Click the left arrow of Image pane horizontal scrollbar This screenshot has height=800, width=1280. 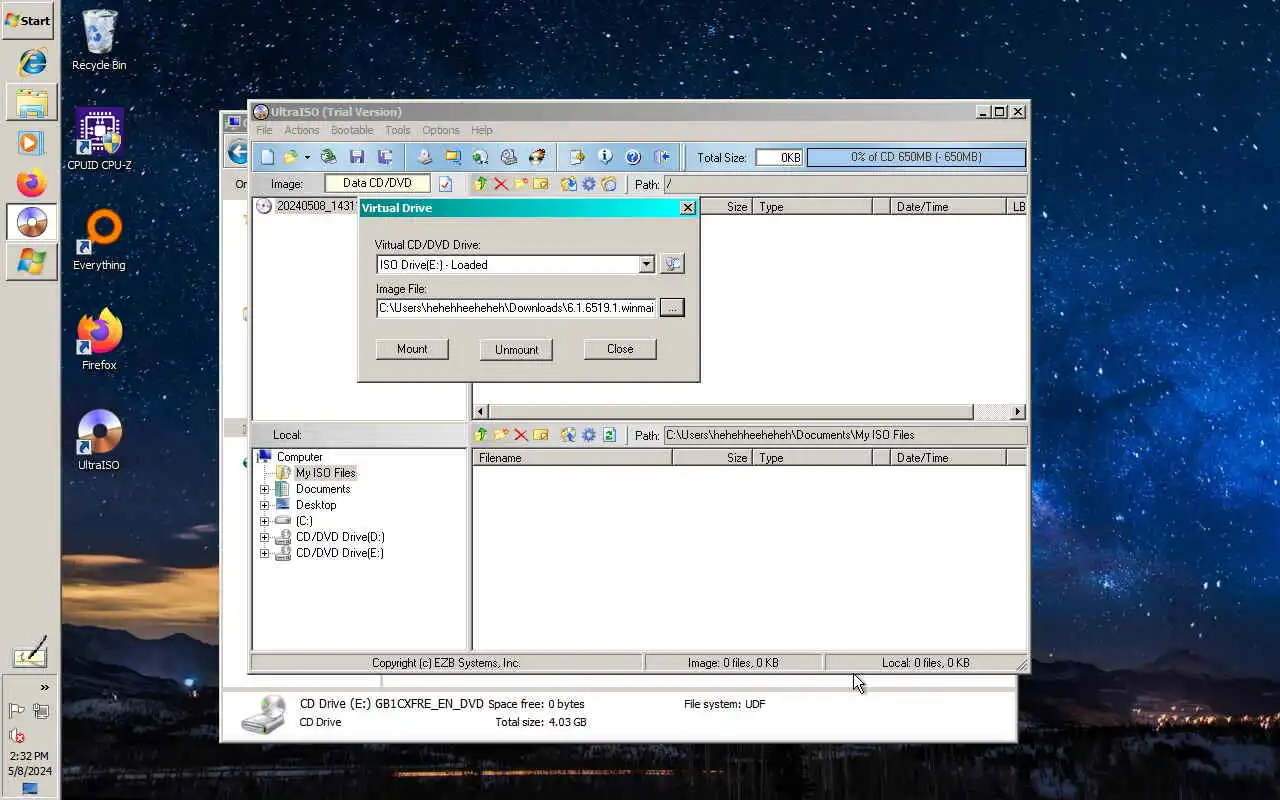[481, 412]
